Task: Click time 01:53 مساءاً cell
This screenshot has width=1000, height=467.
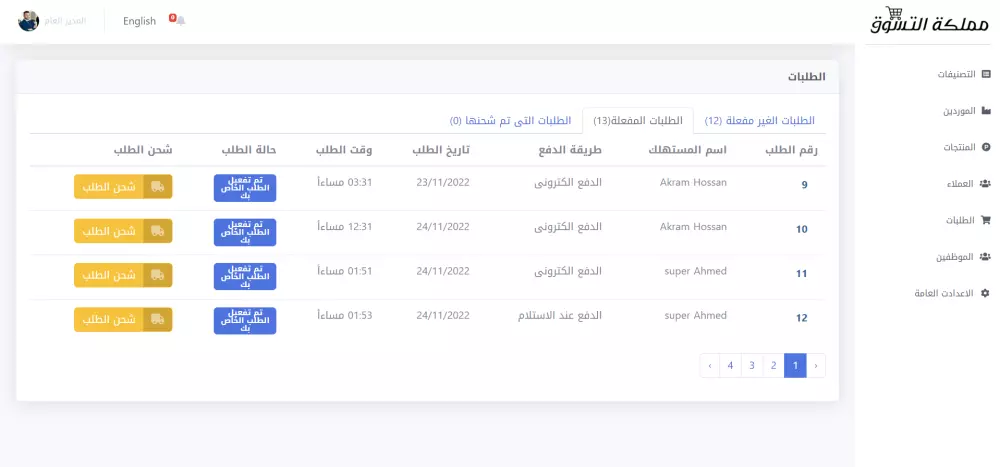Action: (344, 315)
